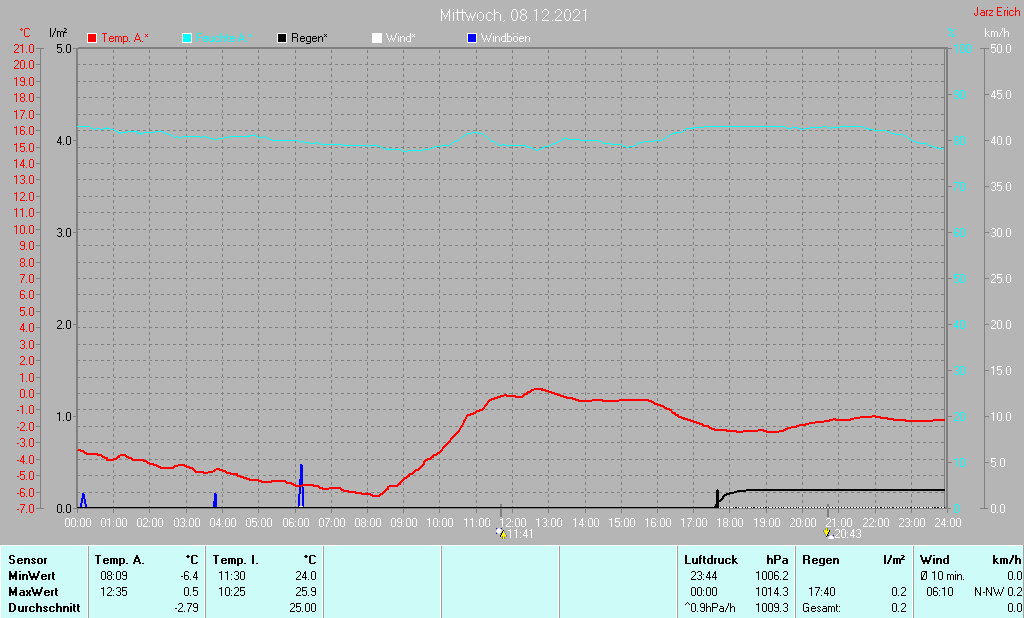This screenshot has width=1024, height=618.
Task: Click the black rain step near 17:40
Action: [x=717, y=498]
